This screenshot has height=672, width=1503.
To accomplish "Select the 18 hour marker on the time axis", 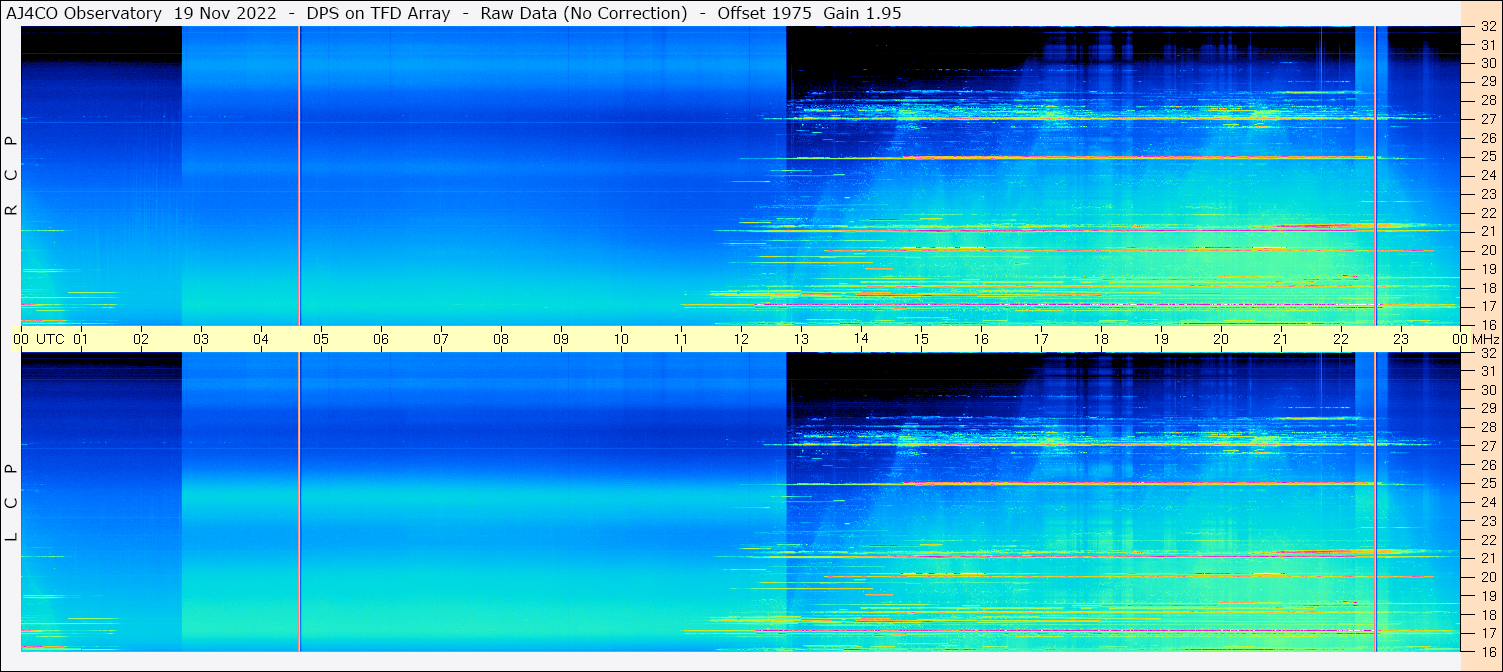I will tap(1101, 339).
